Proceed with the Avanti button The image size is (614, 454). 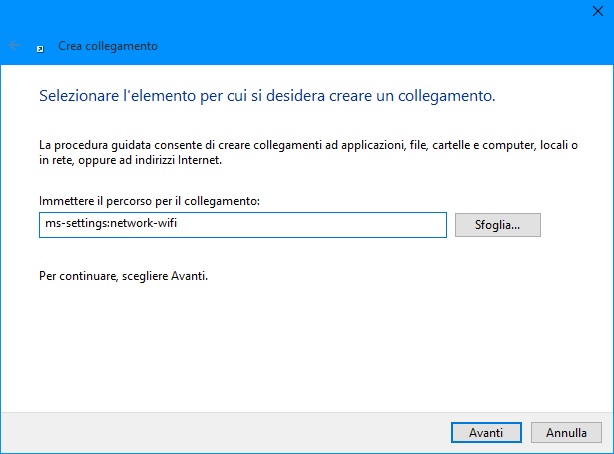[485, 433]
